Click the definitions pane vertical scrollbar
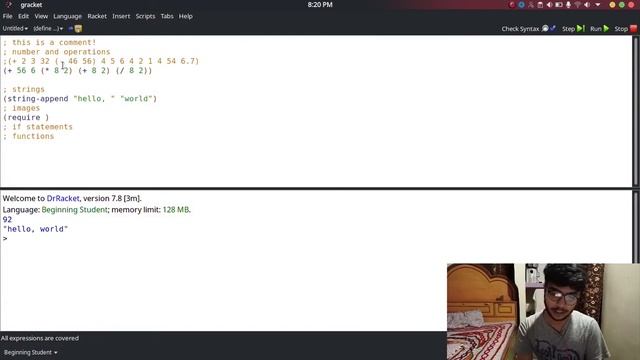 636,111
